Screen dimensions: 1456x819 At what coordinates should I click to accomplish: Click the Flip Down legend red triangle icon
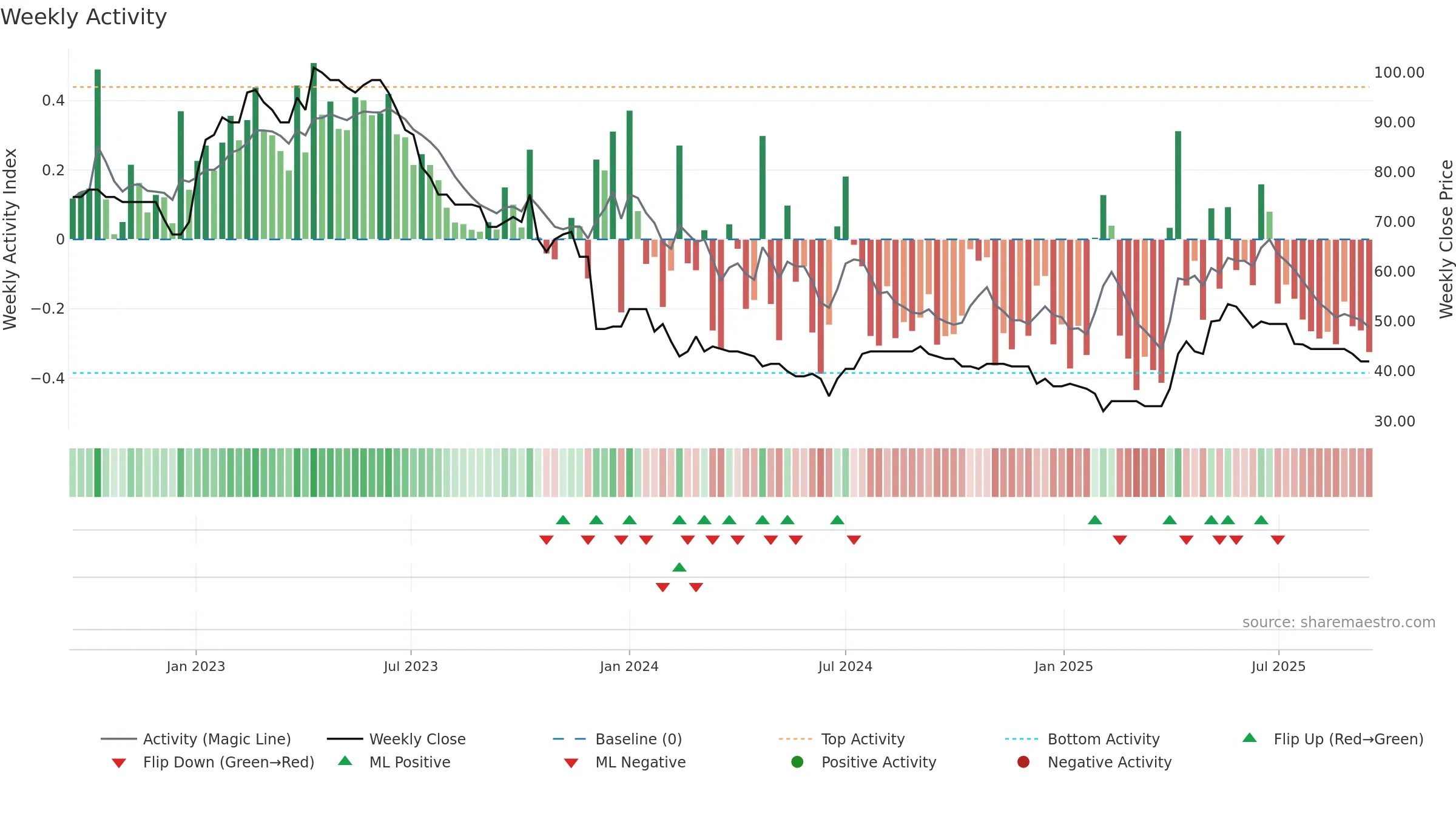pos(119,763)
